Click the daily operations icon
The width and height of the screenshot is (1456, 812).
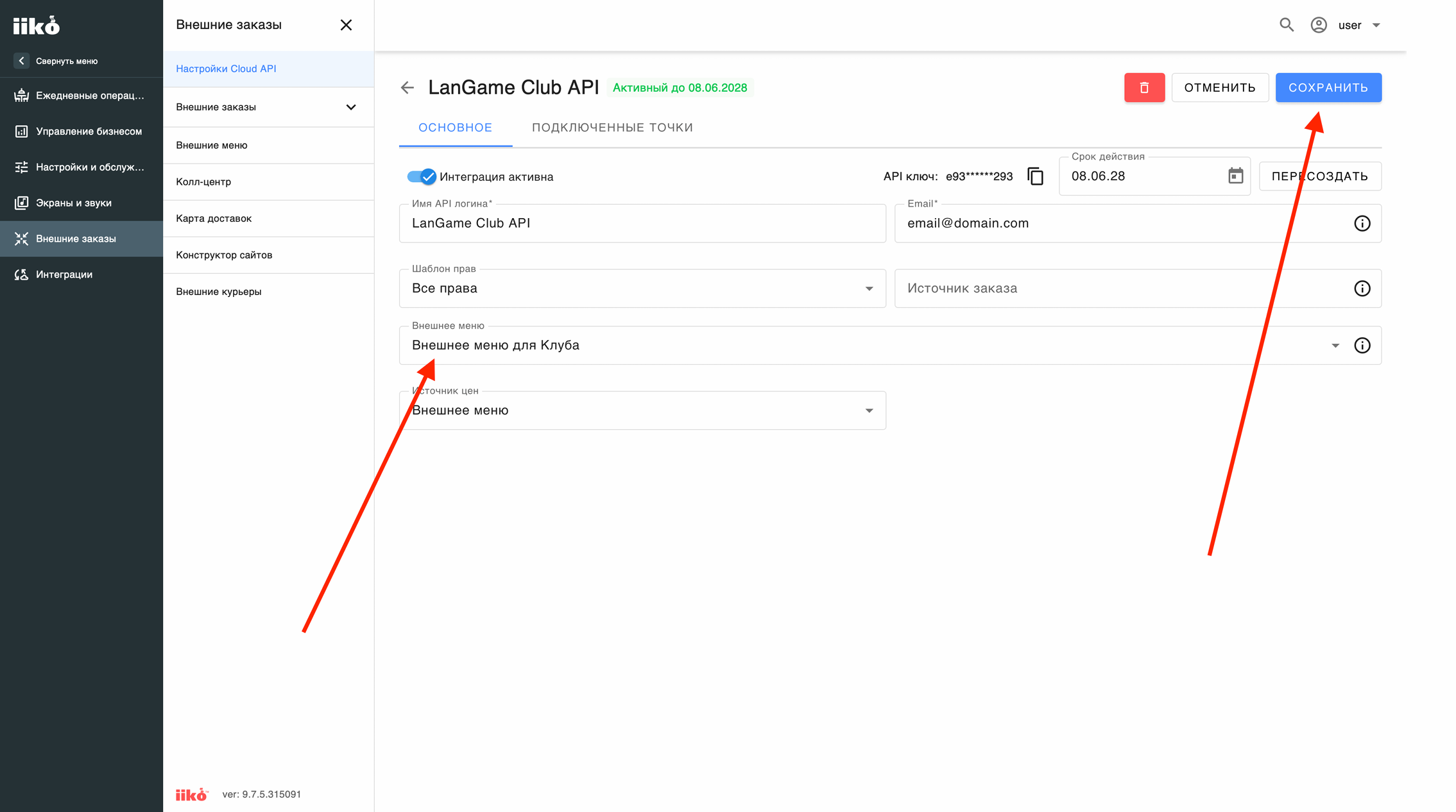pos(21,96)
